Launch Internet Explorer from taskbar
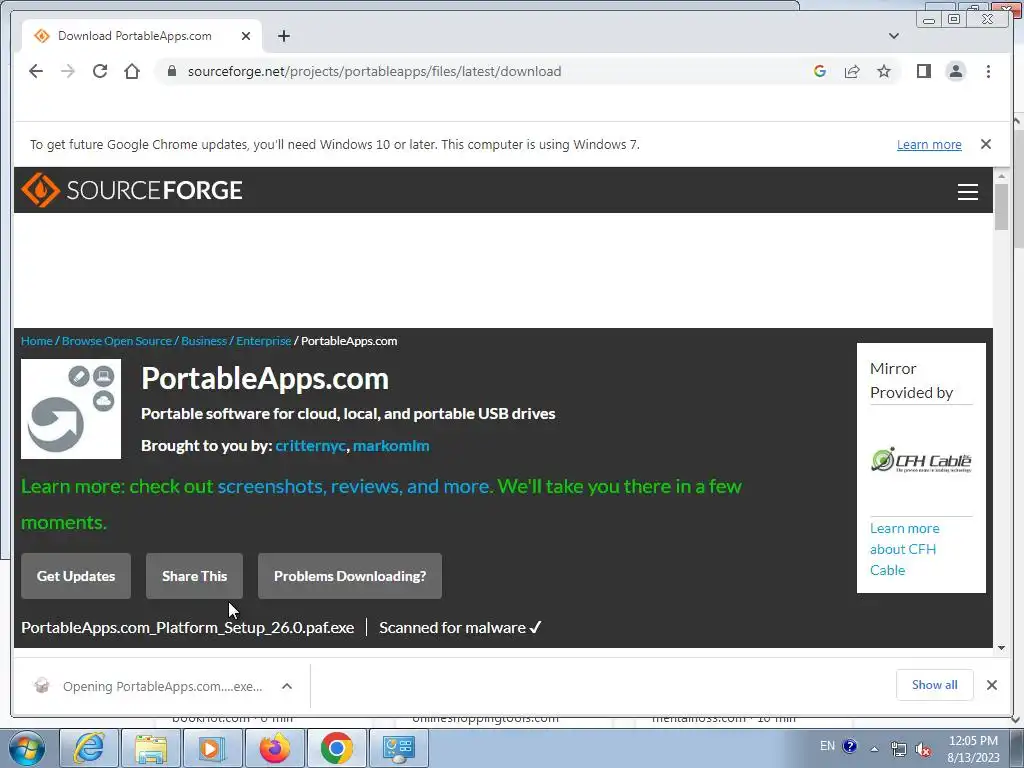This screenshot has height=768, width=1024. (89, 748)
